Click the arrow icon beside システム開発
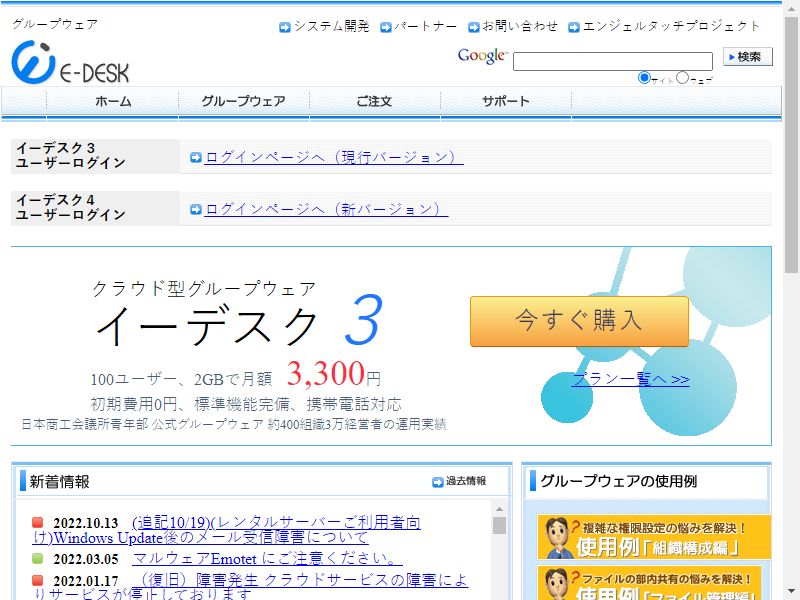 [x=285, y=27]
